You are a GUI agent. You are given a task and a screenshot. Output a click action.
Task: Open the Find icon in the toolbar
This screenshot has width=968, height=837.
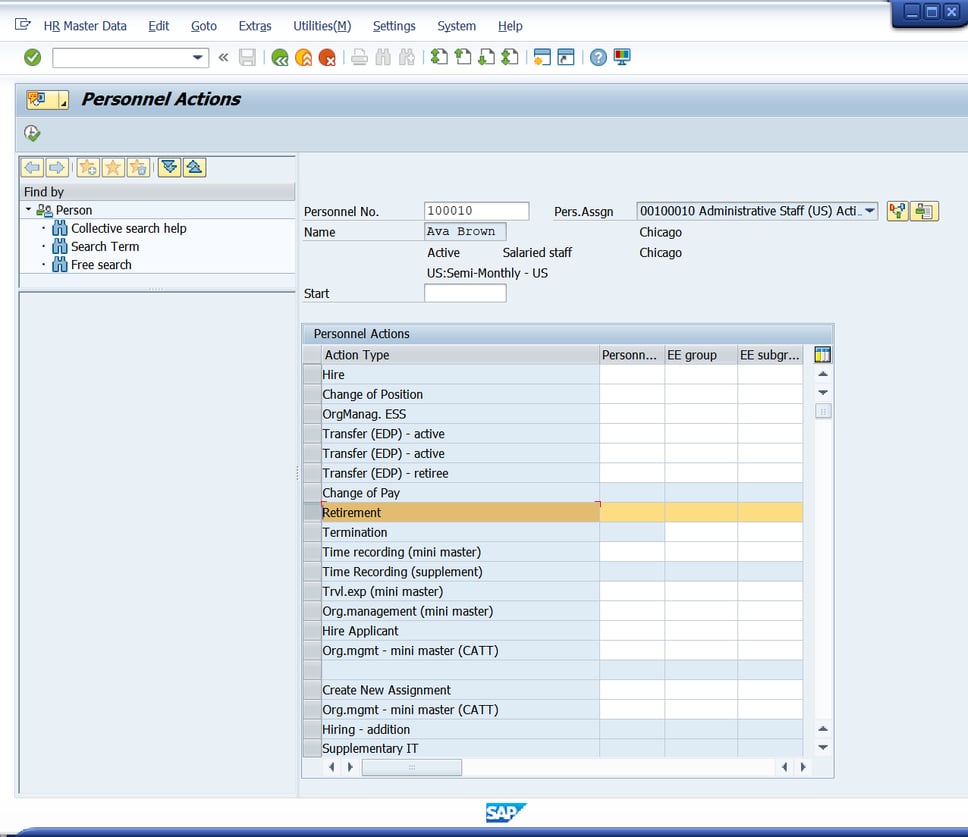(381, 57)
